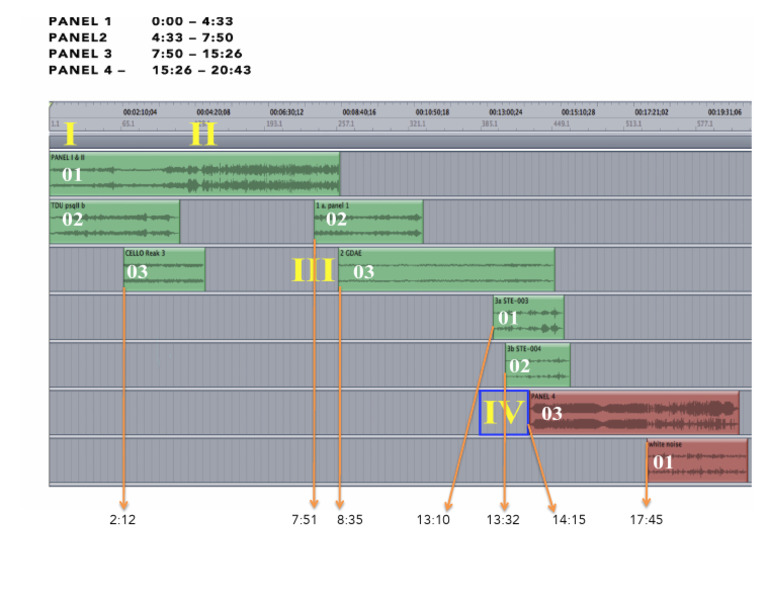
Task: Click the '2:12' timestamp label
Action: (x=122, y=520)
